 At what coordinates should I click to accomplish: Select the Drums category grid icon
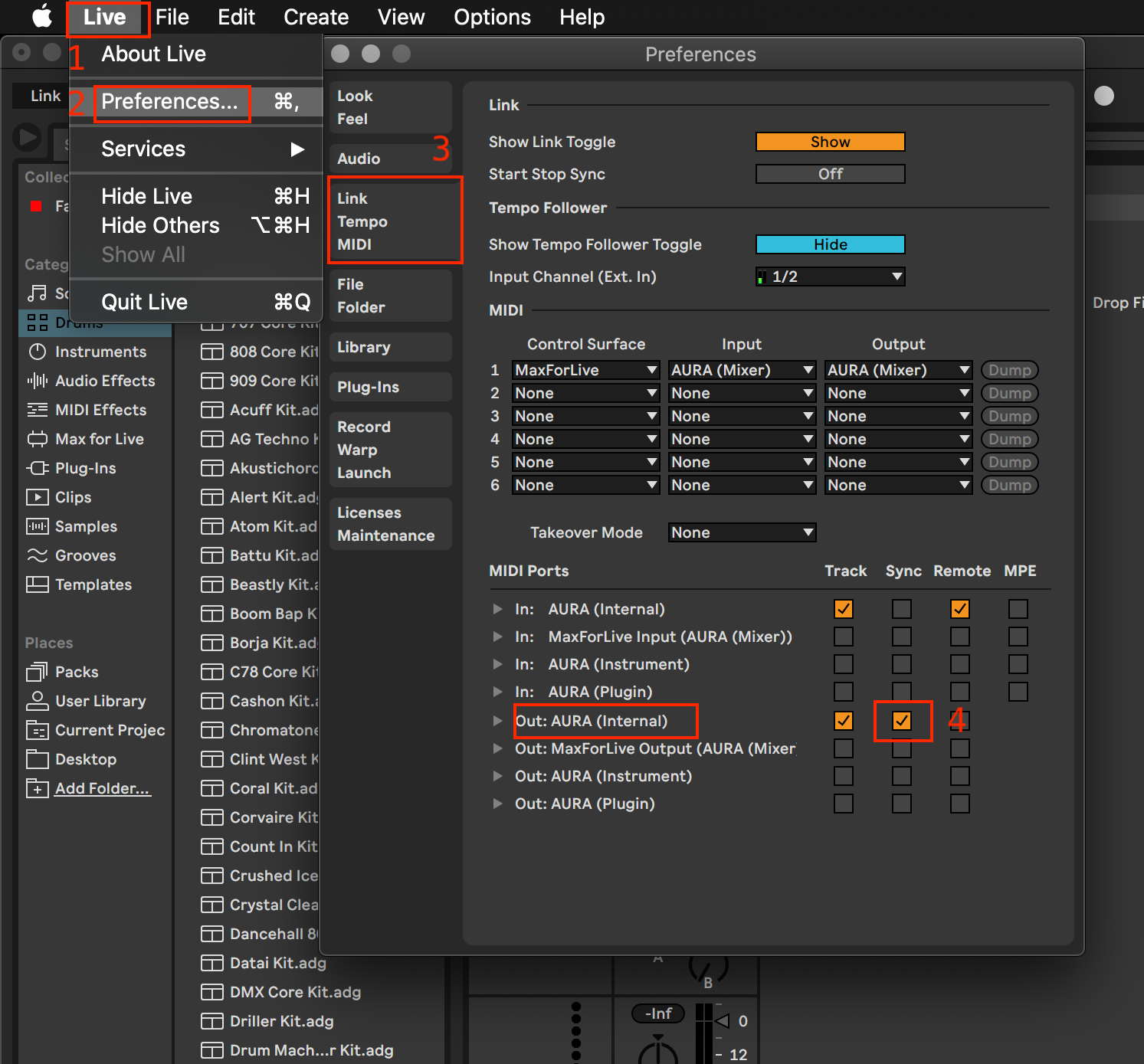pyautogui.click(x=37, y=322)
